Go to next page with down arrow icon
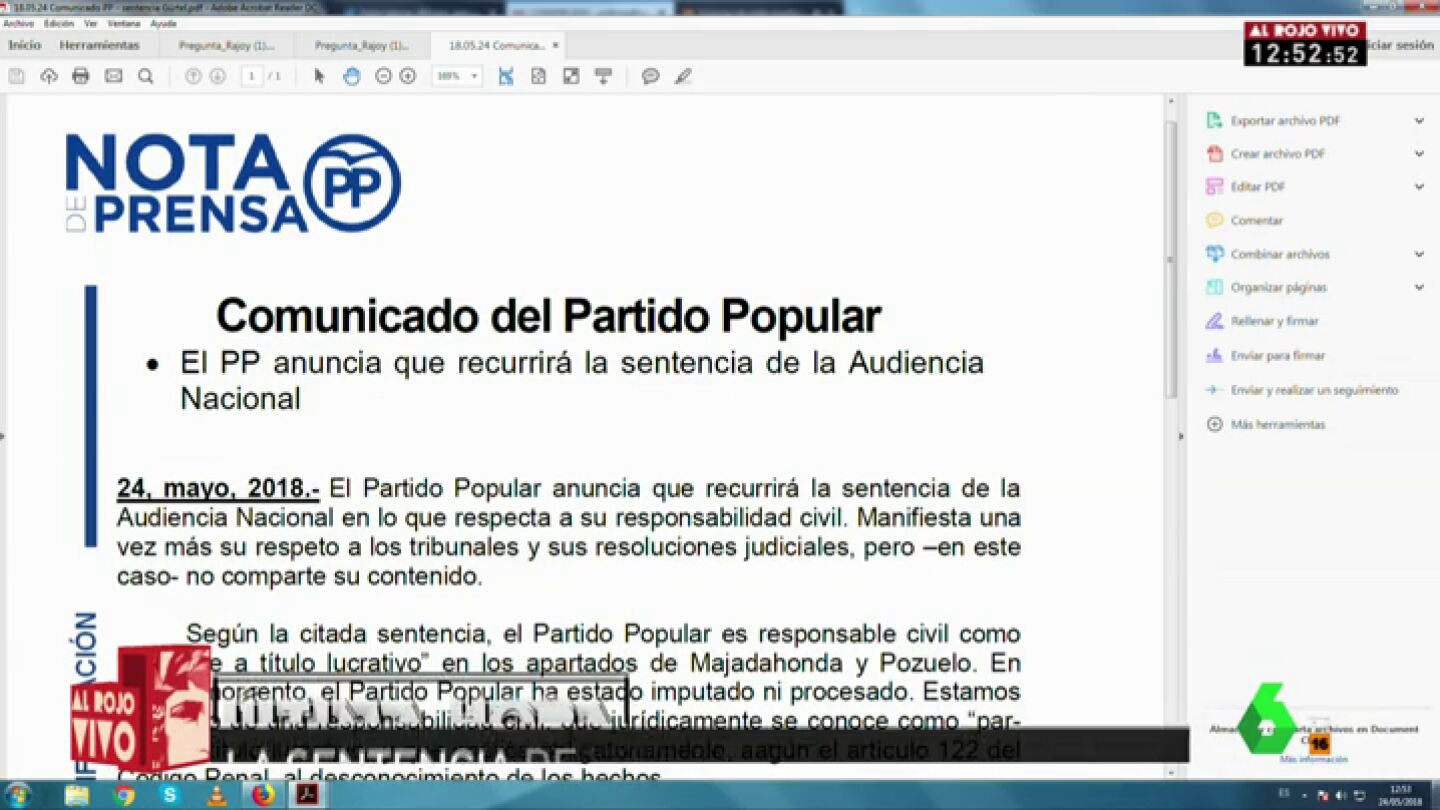Viewport: 1440px width, 810px height. [217, 76]
